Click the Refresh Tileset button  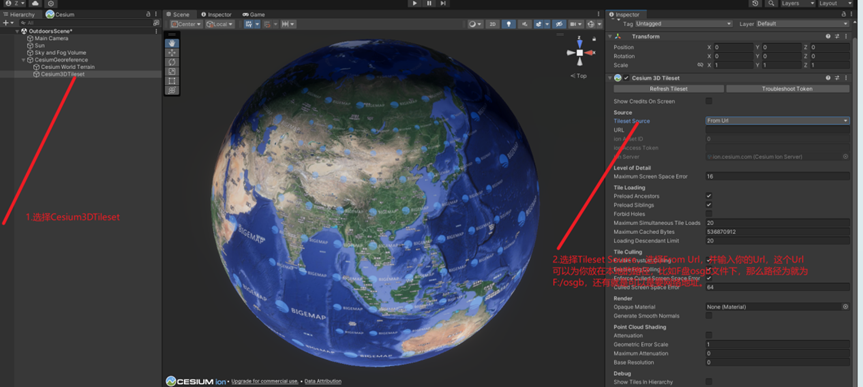[x=669, y=89]
